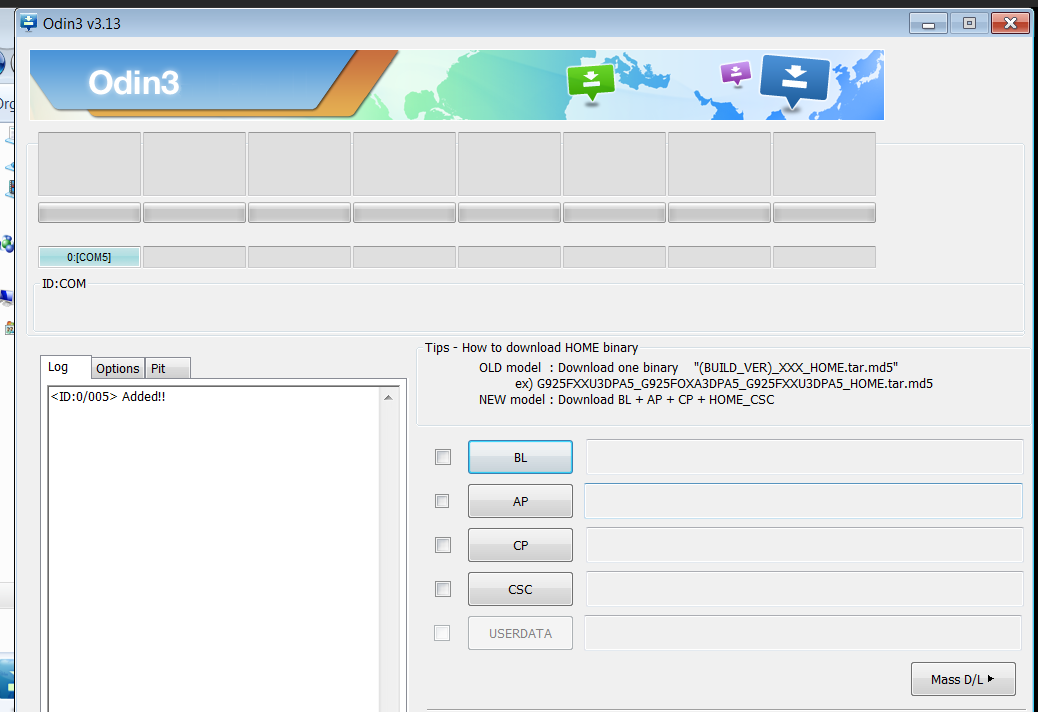Click the CP file path field
The height and width of the screenshot is (712, 1038).
point(804,545)
